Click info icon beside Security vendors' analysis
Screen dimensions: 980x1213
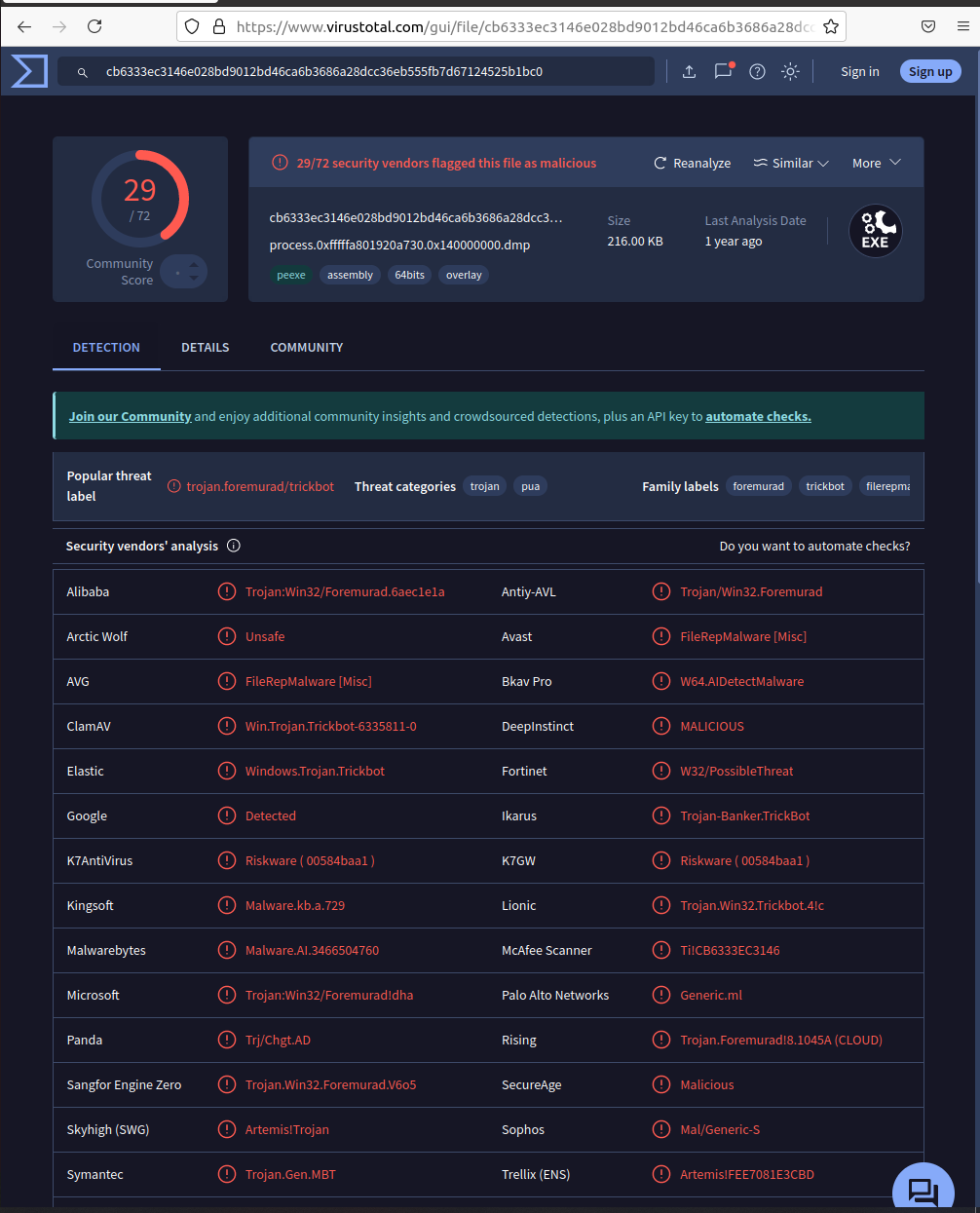point(234,546)
